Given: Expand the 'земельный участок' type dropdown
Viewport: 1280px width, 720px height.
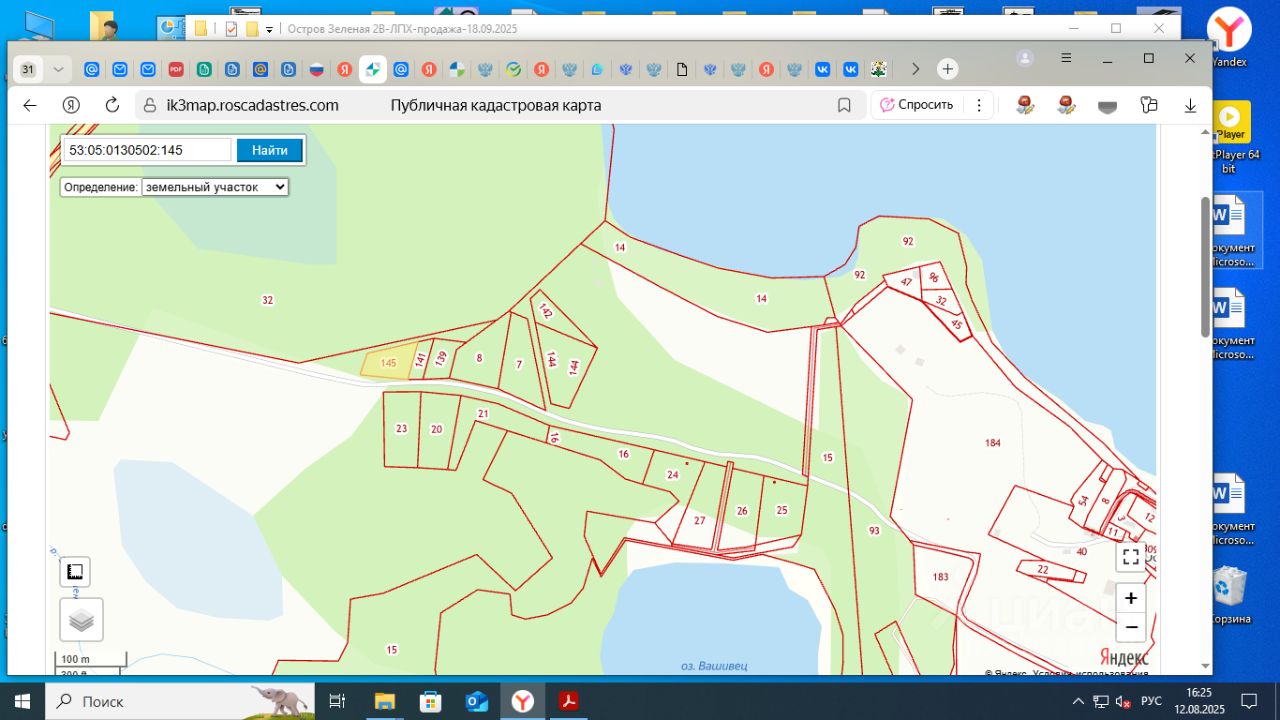Looking at the screenshot, I should pos(215,187).
